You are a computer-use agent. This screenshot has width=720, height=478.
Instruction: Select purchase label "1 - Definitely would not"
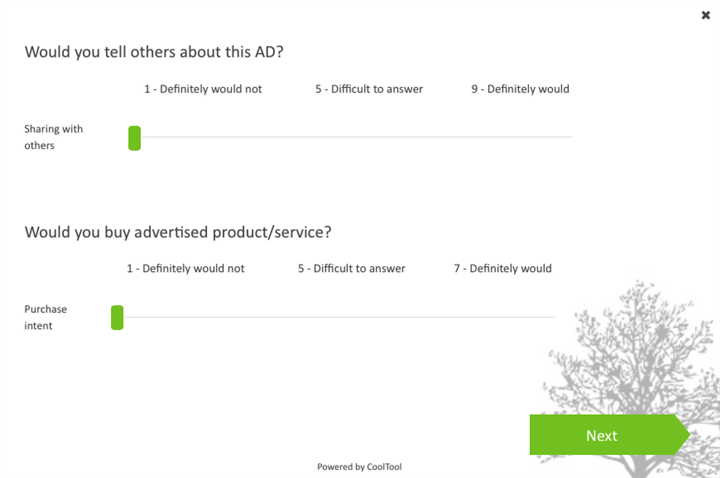click(x=185, y=268)
